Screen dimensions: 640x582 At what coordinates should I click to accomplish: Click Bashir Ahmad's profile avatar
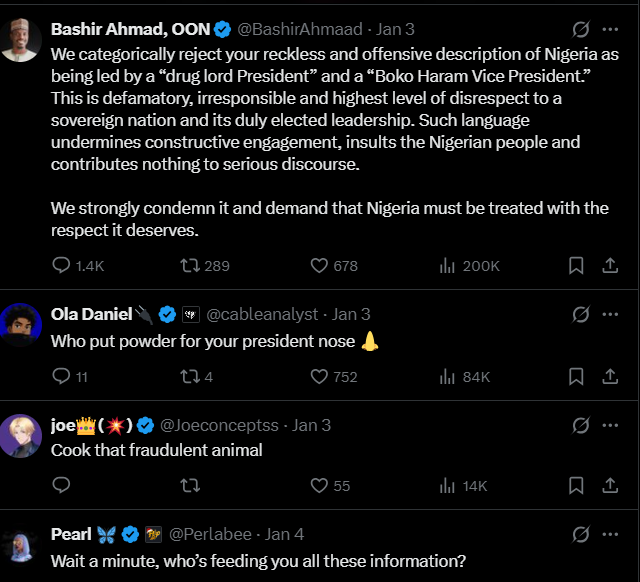click(x=21, y=40)
